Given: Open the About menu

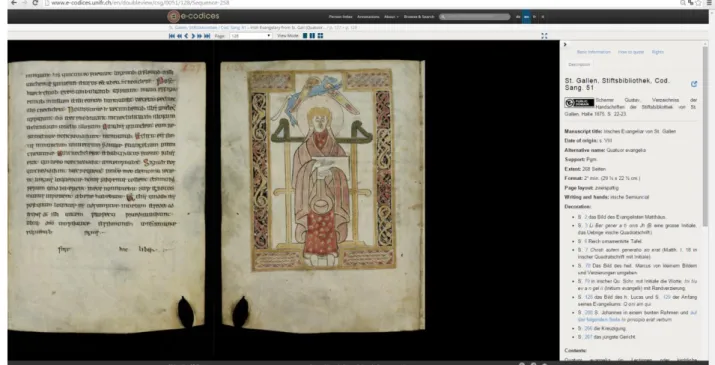Looking at the screenshot, I should point(391,16).
